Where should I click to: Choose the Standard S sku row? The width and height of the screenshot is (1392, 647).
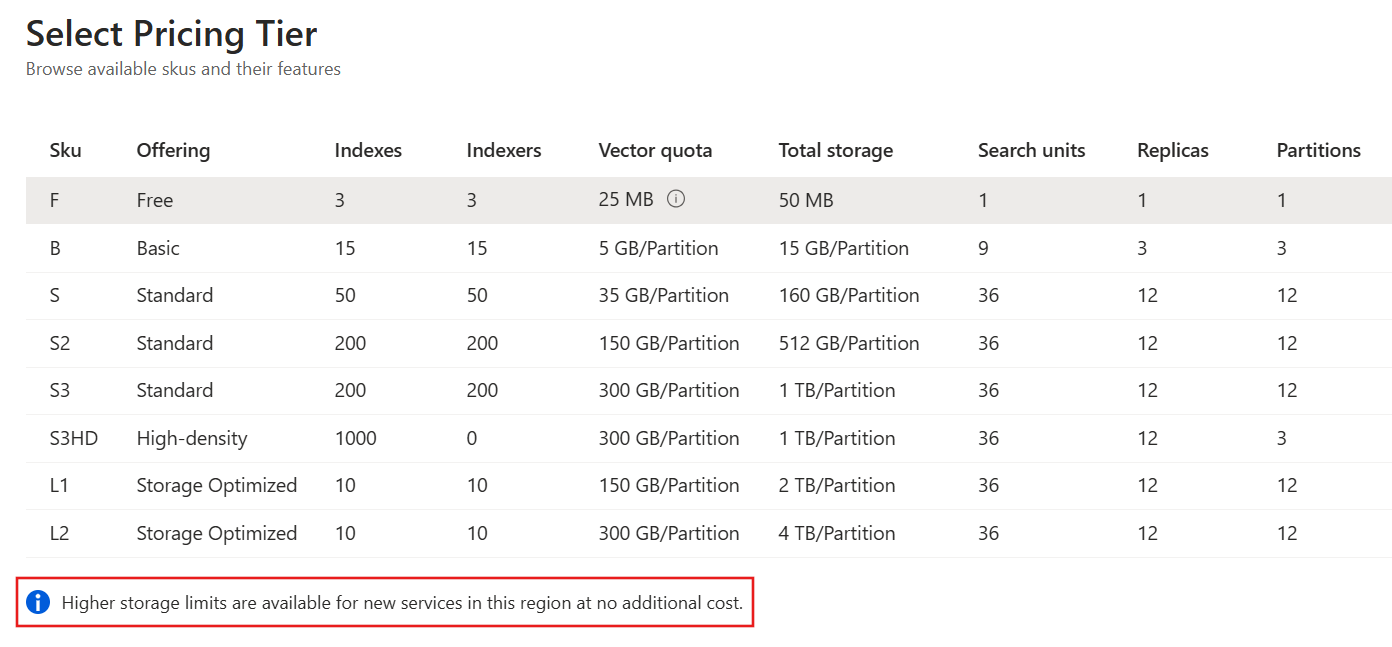pos(174,295)
